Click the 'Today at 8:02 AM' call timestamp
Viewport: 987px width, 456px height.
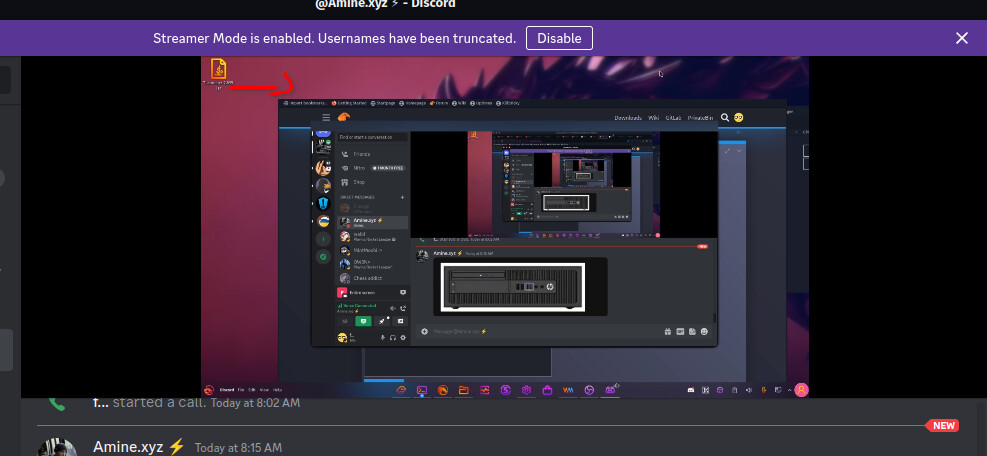pos(255,402)
